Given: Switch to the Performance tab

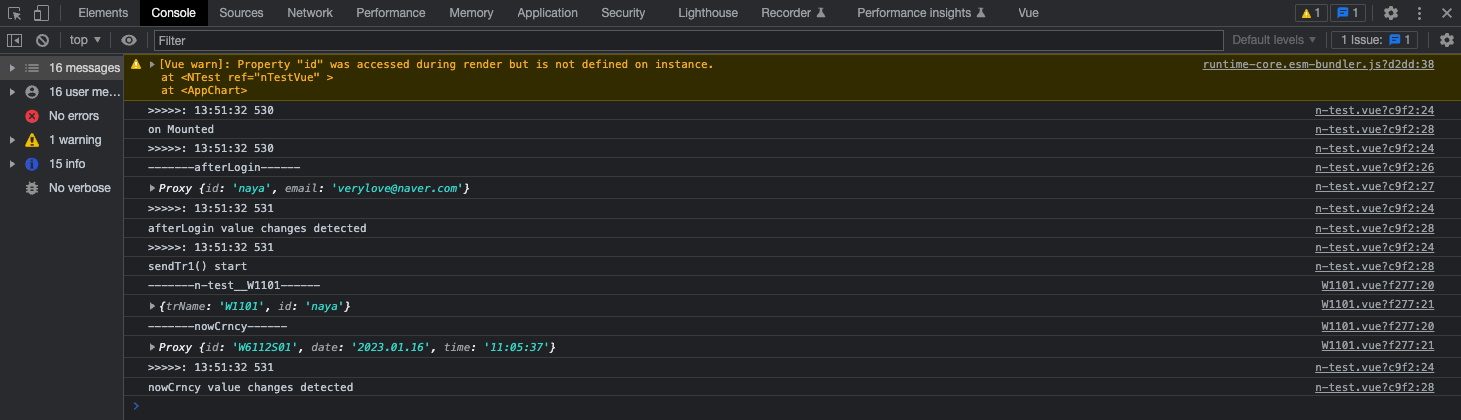Looking at the screenshot, I should [391, 13].
